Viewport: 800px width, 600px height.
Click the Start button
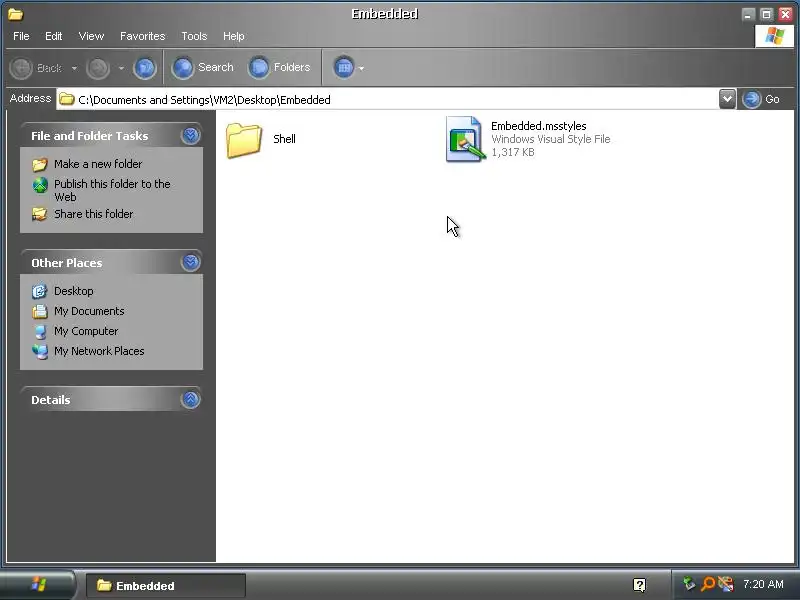(x=38, y=585)
